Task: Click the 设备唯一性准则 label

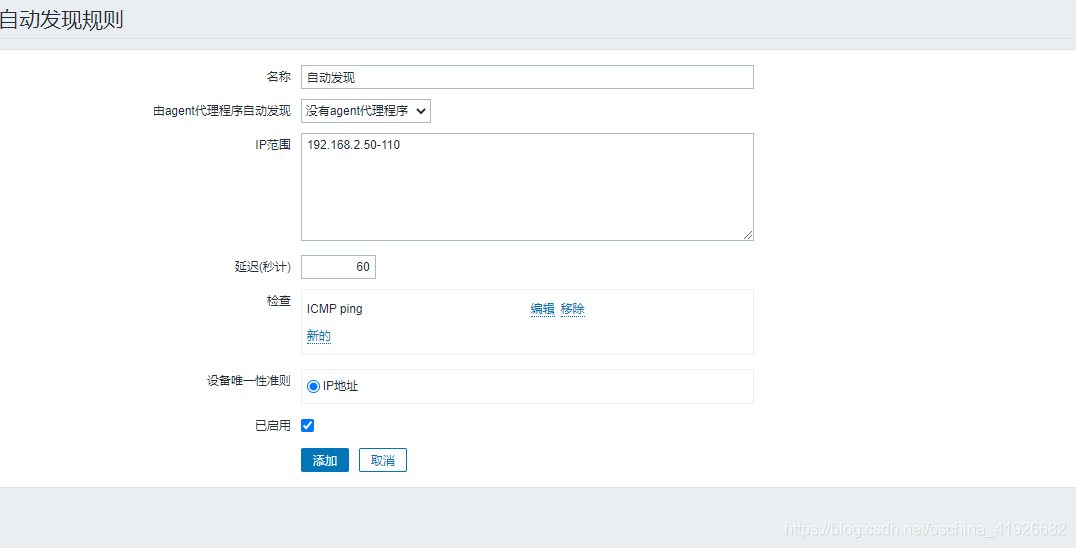Action: click(249, 381)
